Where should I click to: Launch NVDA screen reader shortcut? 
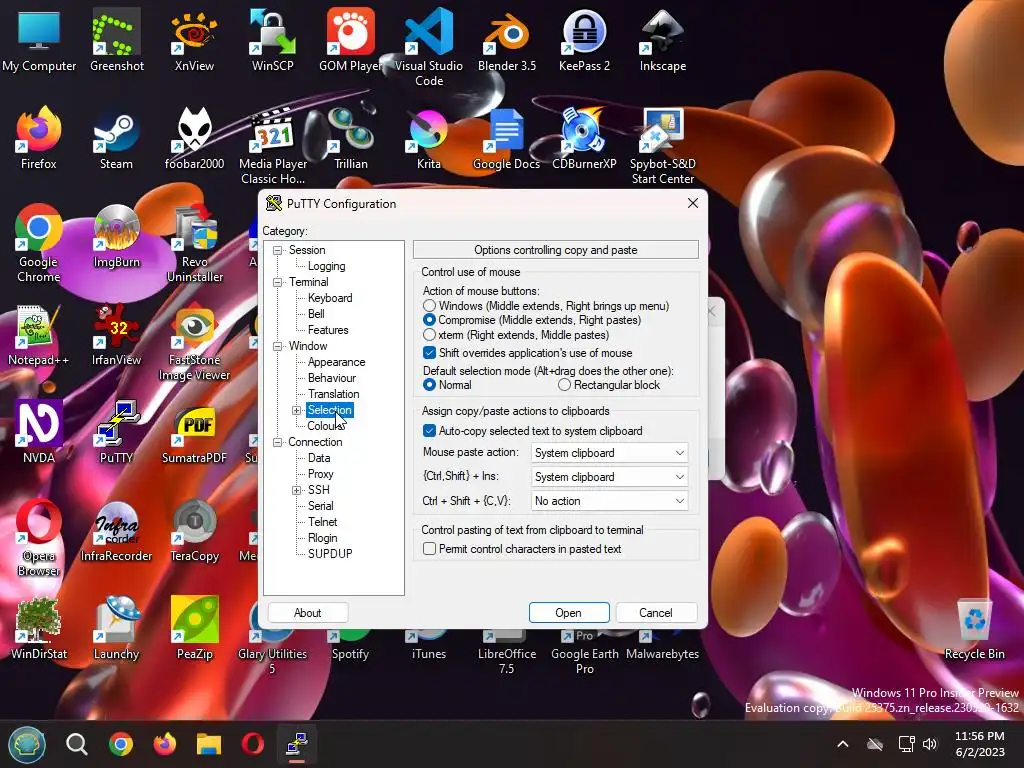coord(39,432)
